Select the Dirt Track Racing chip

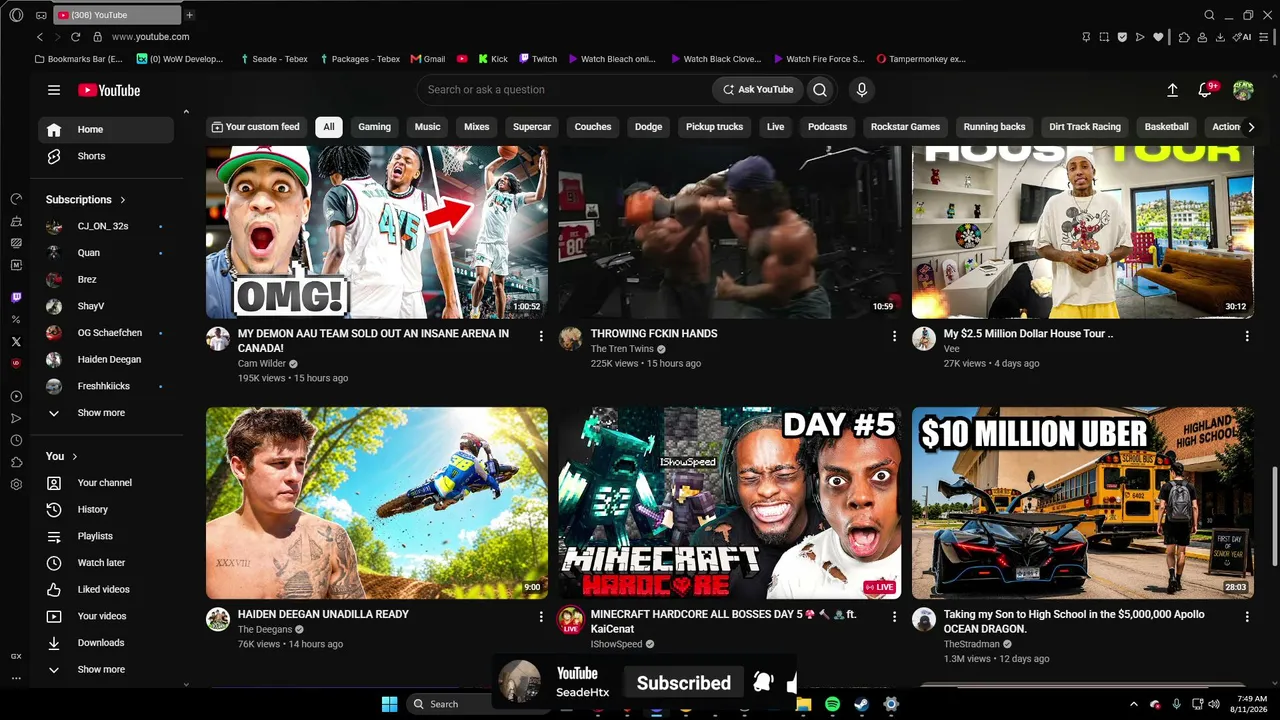pos(1085,127)
